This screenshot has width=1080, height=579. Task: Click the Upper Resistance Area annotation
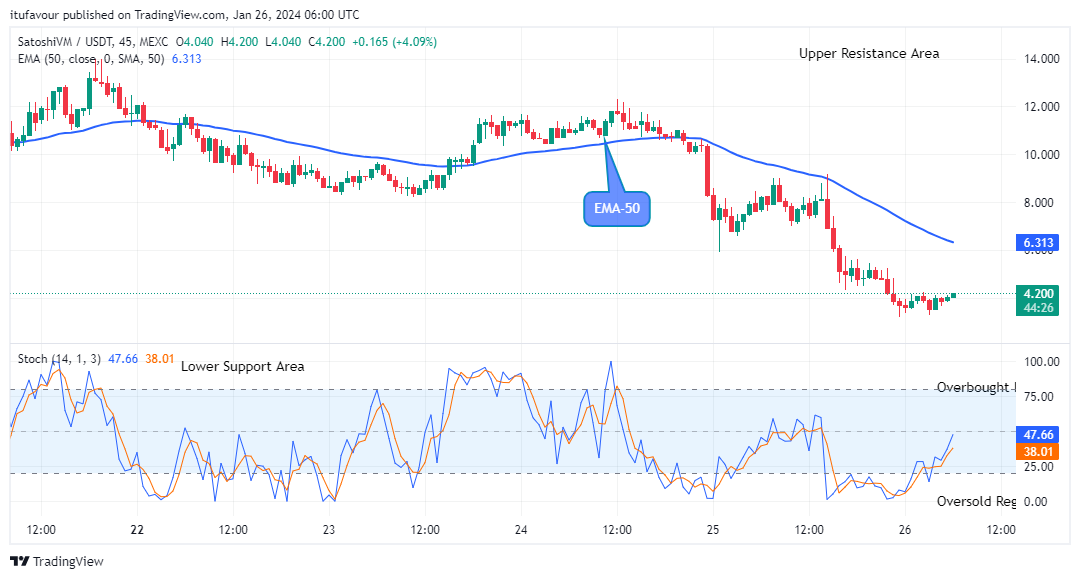869,54
